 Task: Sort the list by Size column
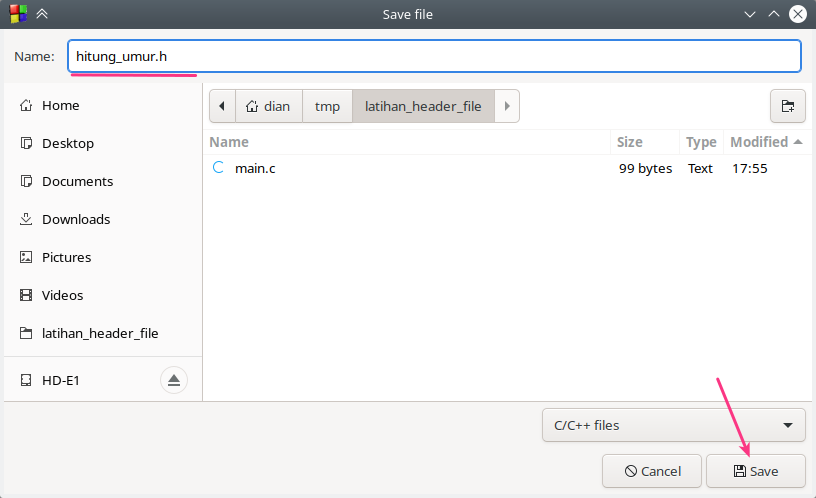click(x=630, y=142)
